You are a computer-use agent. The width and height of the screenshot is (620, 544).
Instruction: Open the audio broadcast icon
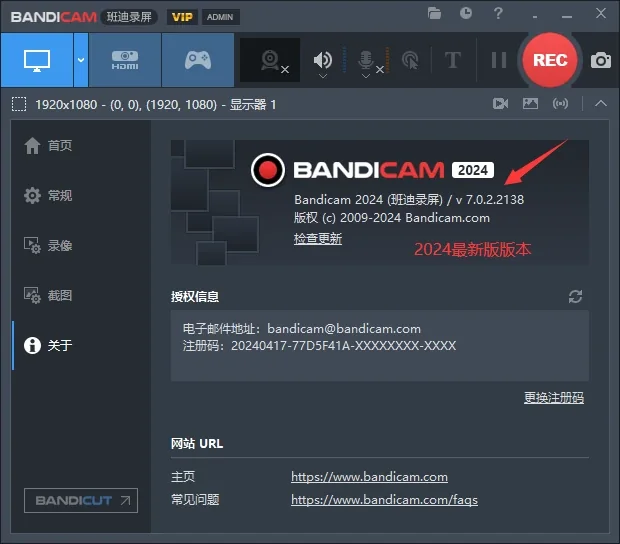coord(560,104)
